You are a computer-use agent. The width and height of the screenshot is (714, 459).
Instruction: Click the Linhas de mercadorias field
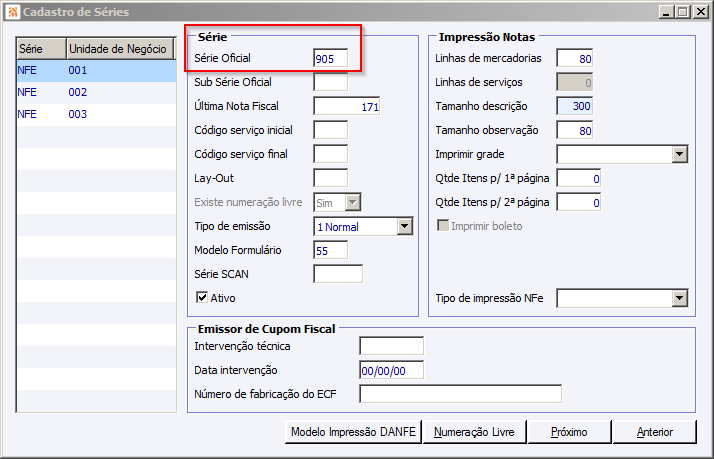(x=575, y=58)
